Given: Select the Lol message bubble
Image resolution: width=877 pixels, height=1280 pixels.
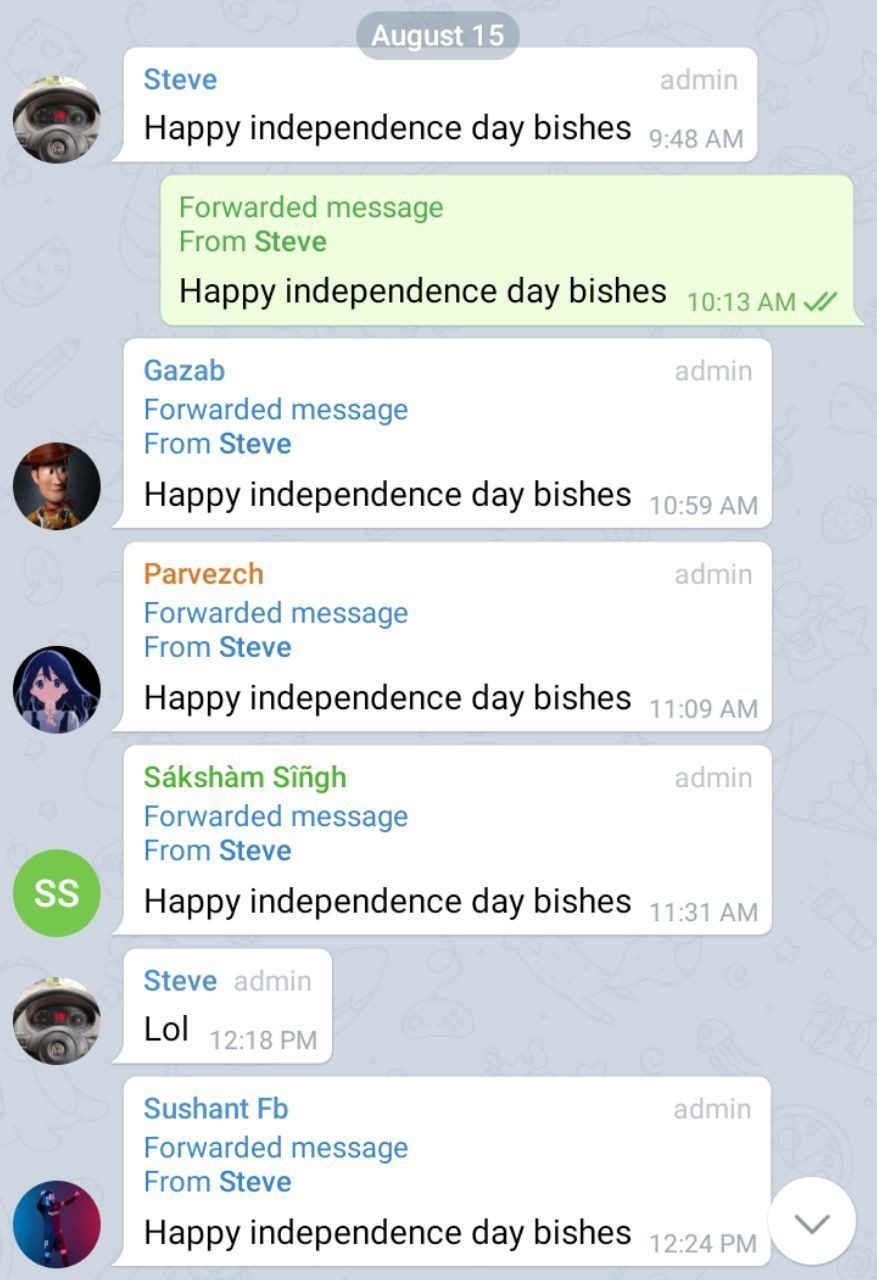Looking at the screenshot, I should tap(222, 1005).
